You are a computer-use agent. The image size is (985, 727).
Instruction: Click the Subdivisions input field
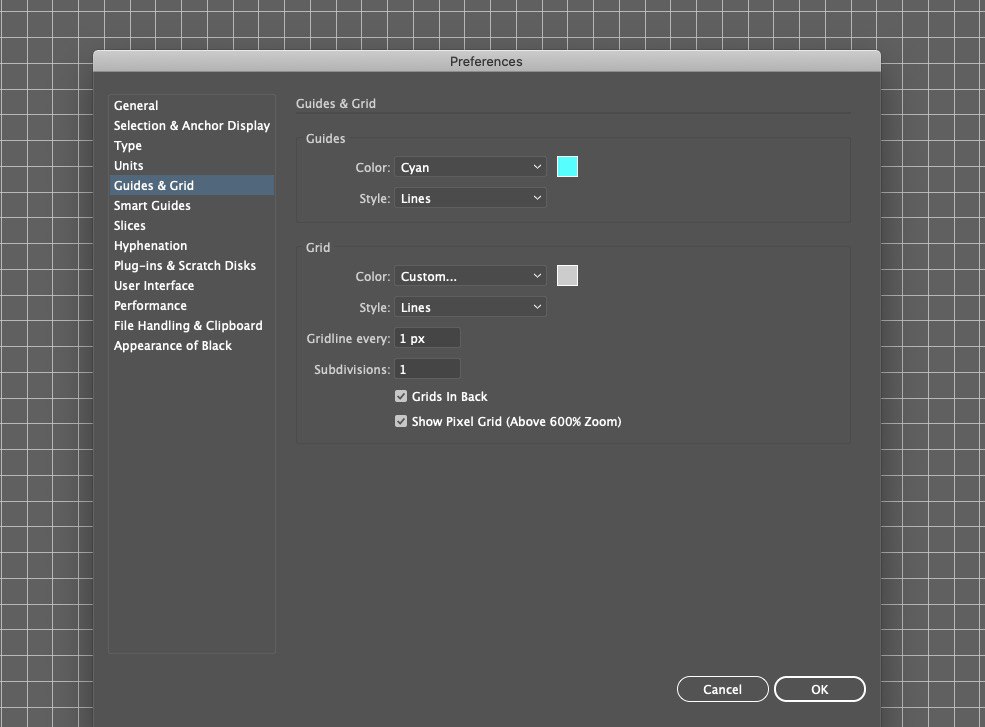click(427, 369)
